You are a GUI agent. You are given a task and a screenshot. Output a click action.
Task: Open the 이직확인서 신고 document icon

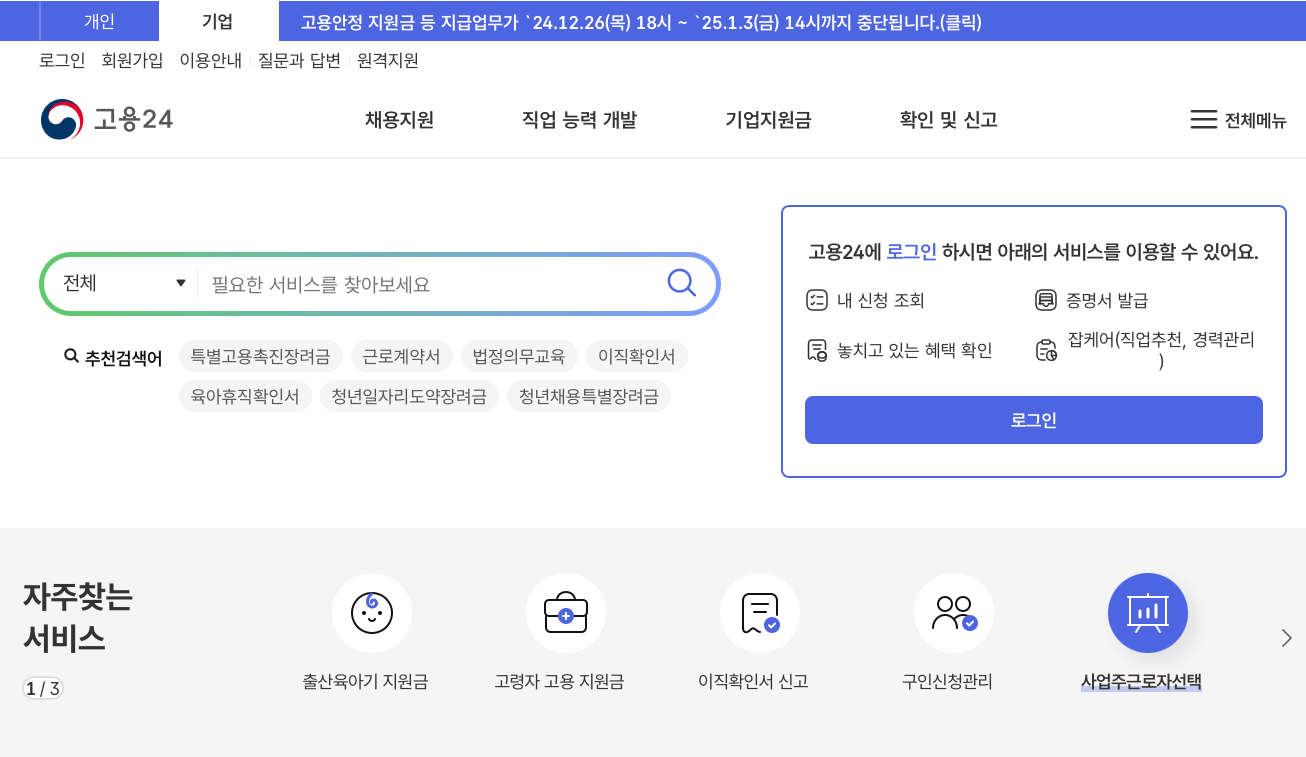(760, 612)
